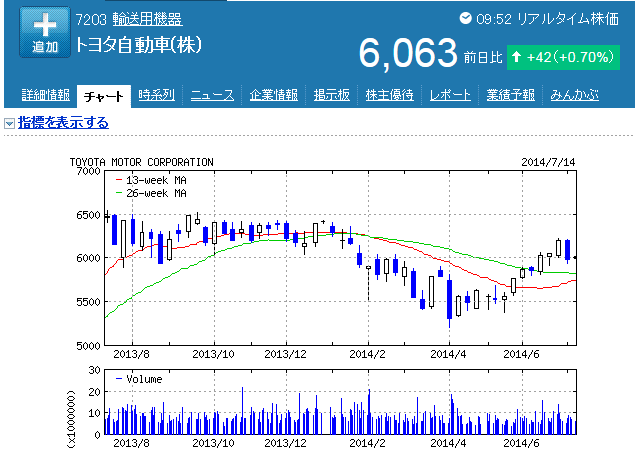This screenshot has width=635, height=451.
Task: Click the 前日比 label
Action: point(483,57)
